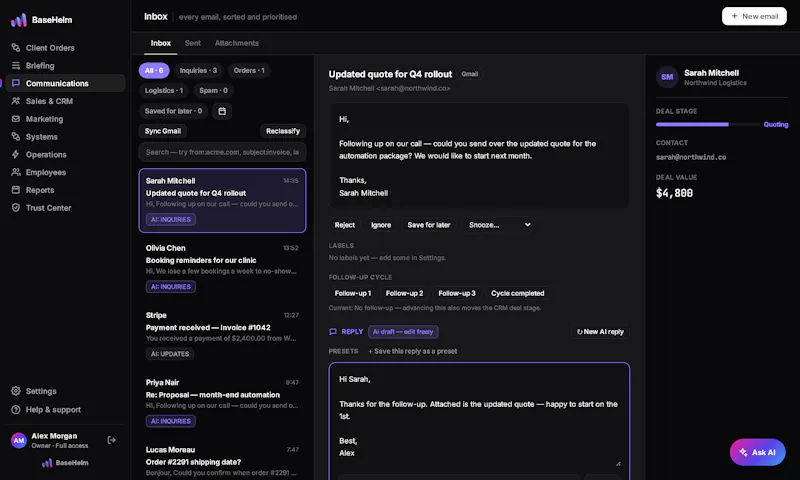Filter emails by Spam · 0
The width and height of the screenshot is (800, 480).
coord(213,90)
